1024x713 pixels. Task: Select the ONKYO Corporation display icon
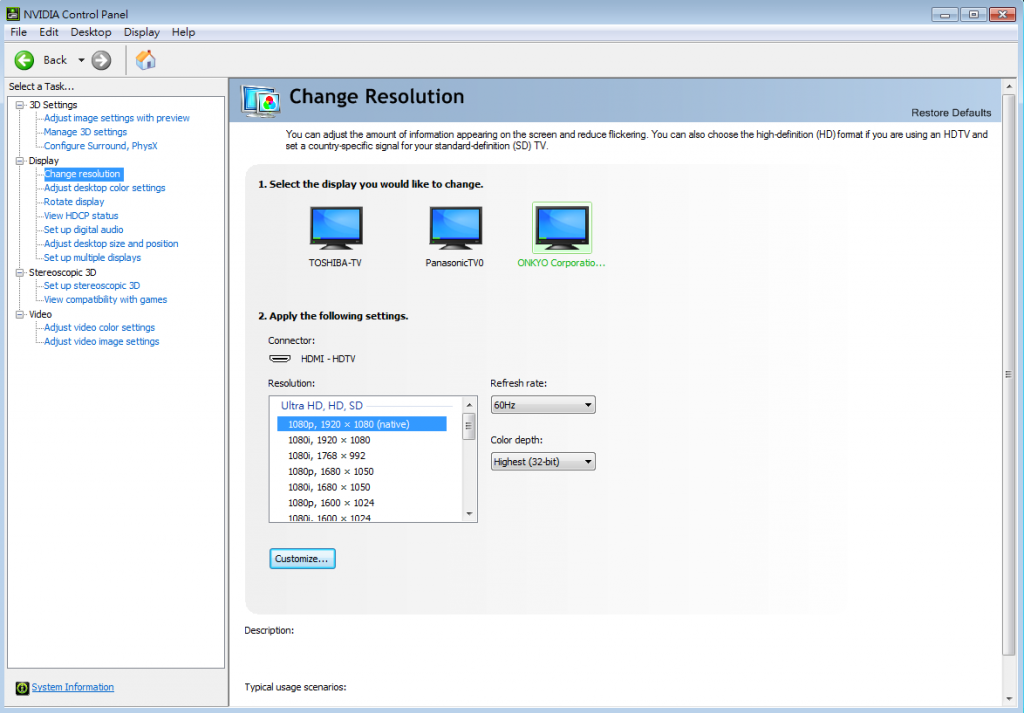(562, 228)
